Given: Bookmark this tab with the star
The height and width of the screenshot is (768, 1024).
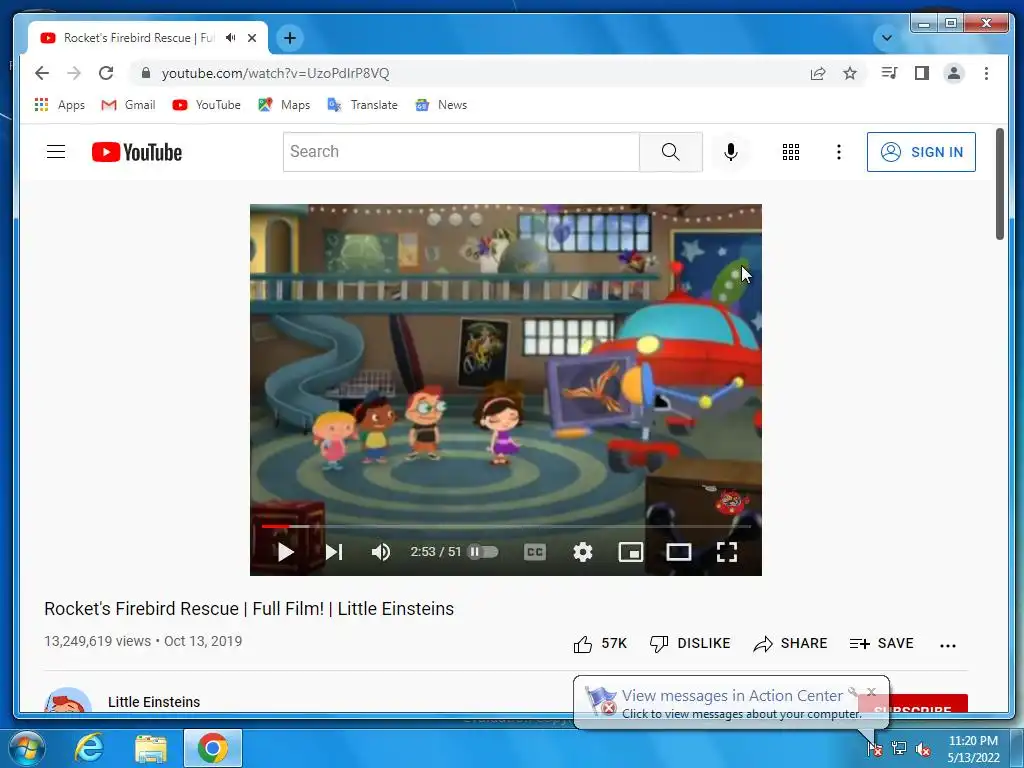Looking at the screenshot, I should point(850,73).
